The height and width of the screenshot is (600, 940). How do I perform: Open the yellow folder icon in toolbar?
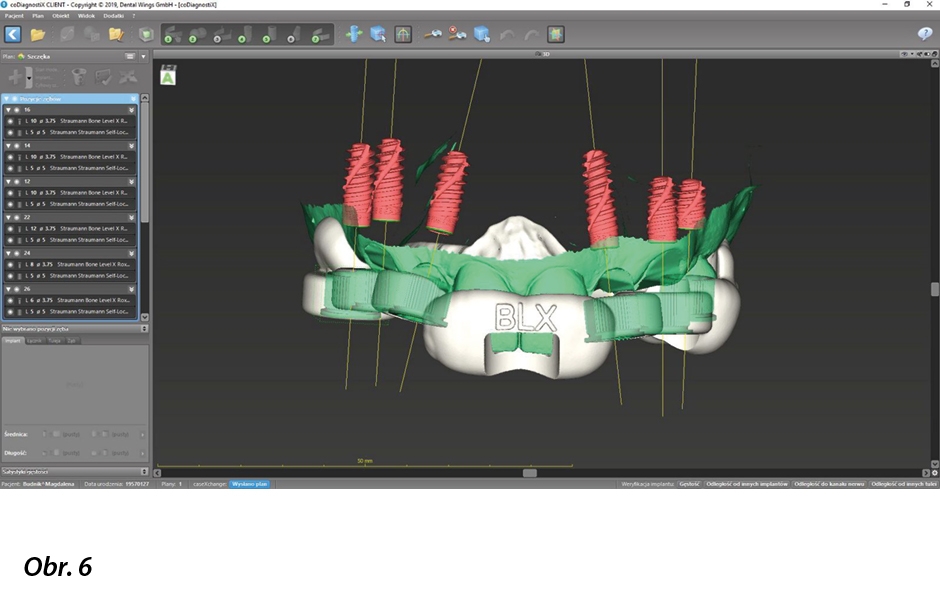pos(38,34)
